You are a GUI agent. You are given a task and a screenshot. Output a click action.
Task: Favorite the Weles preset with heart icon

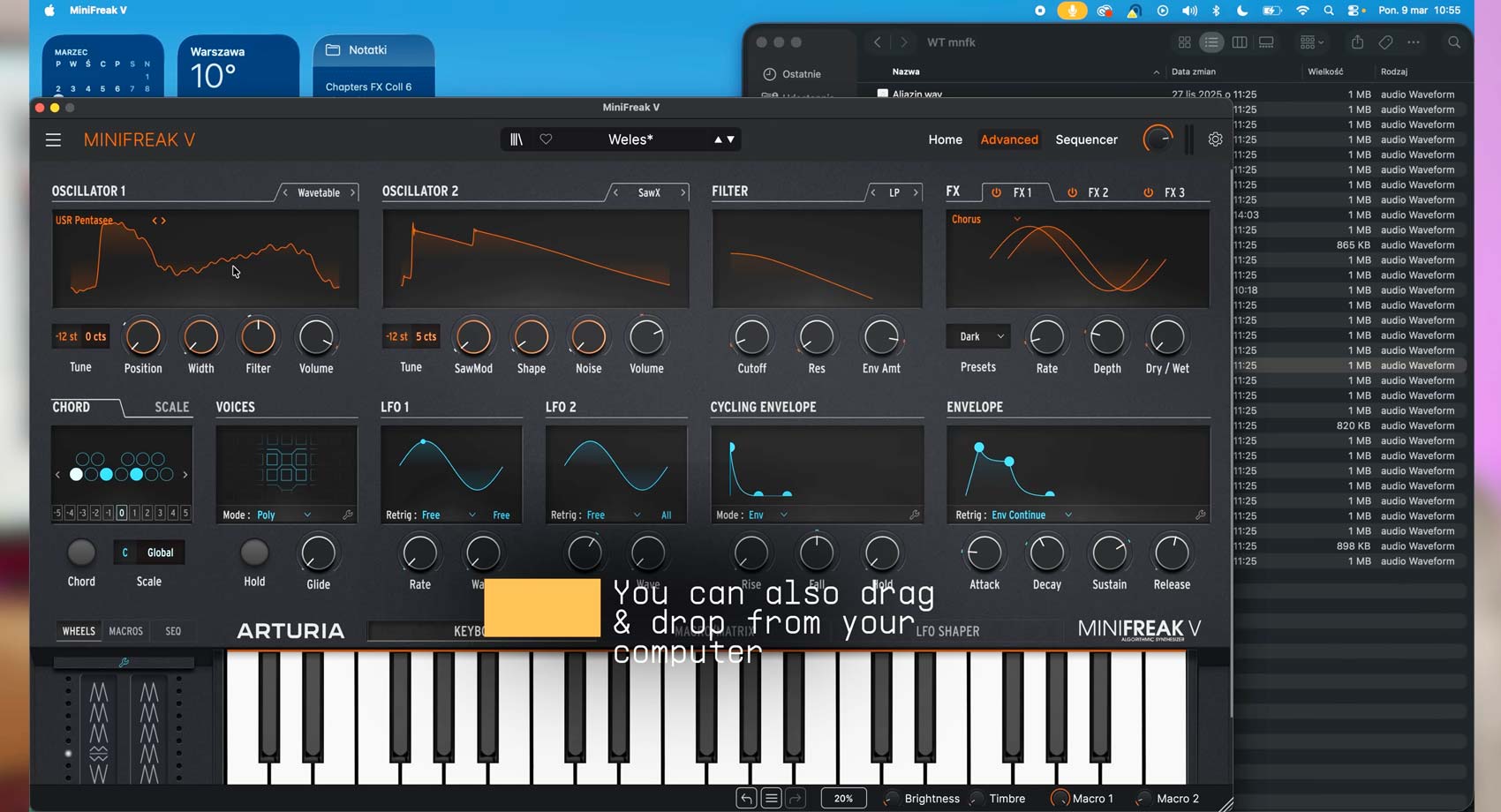pyautogui.click(x=546, y=139)
